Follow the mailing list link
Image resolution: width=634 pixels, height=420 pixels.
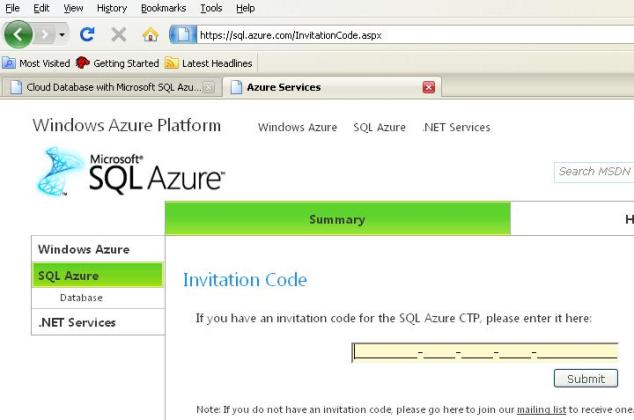click(541, 409)
